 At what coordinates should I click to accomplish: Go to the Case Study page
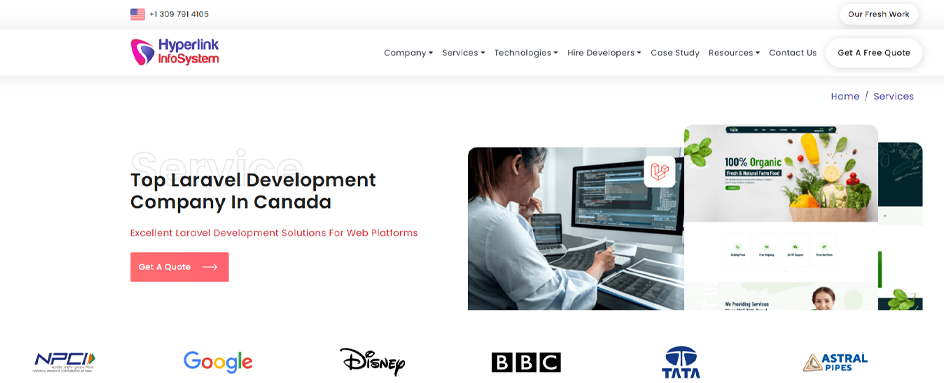pyautogui.click(x=675, y=53)
